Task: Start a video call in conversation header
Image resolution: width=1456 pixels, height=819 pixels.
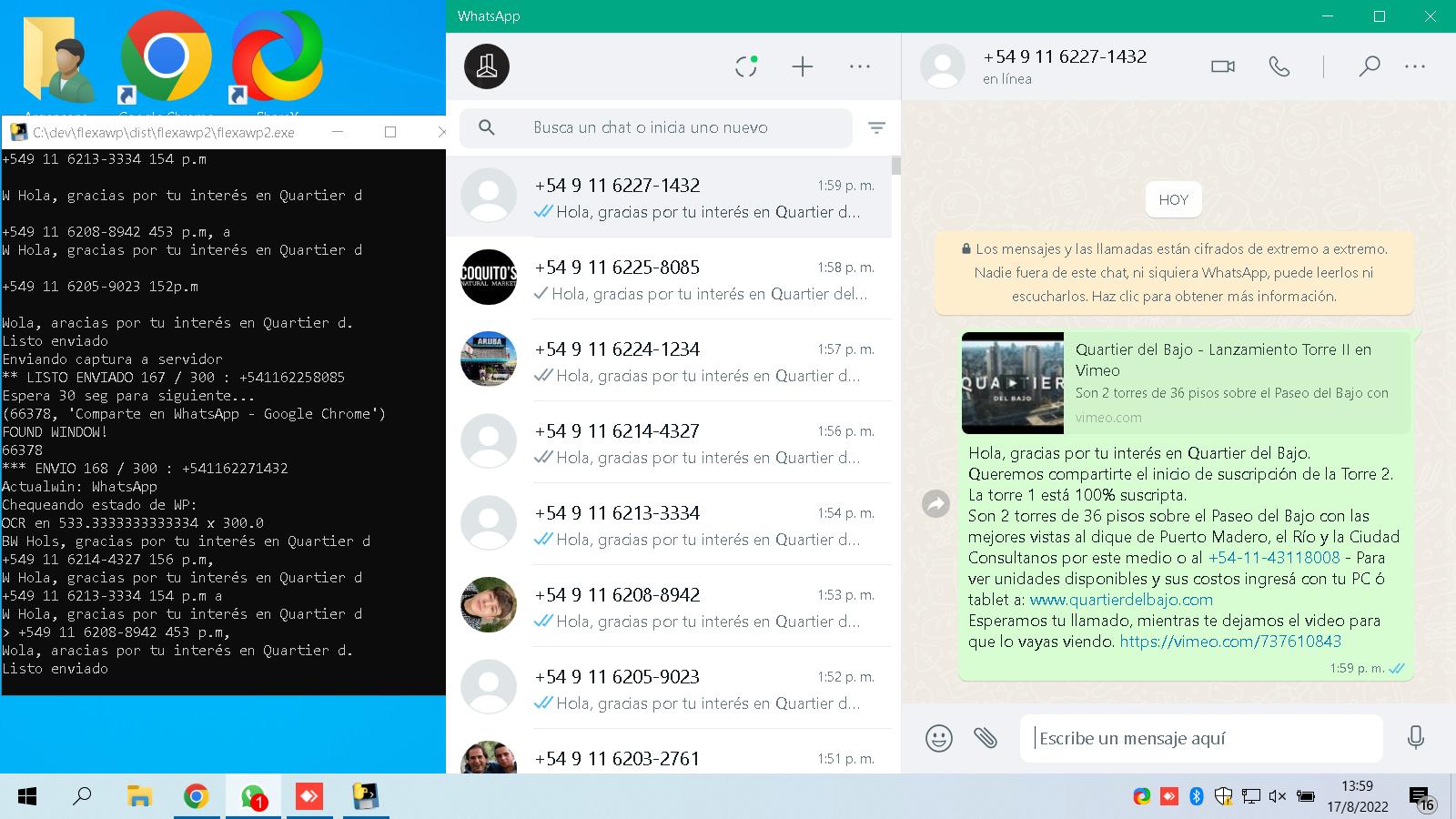Action: pyautogui.click(x=1223, y=66)
